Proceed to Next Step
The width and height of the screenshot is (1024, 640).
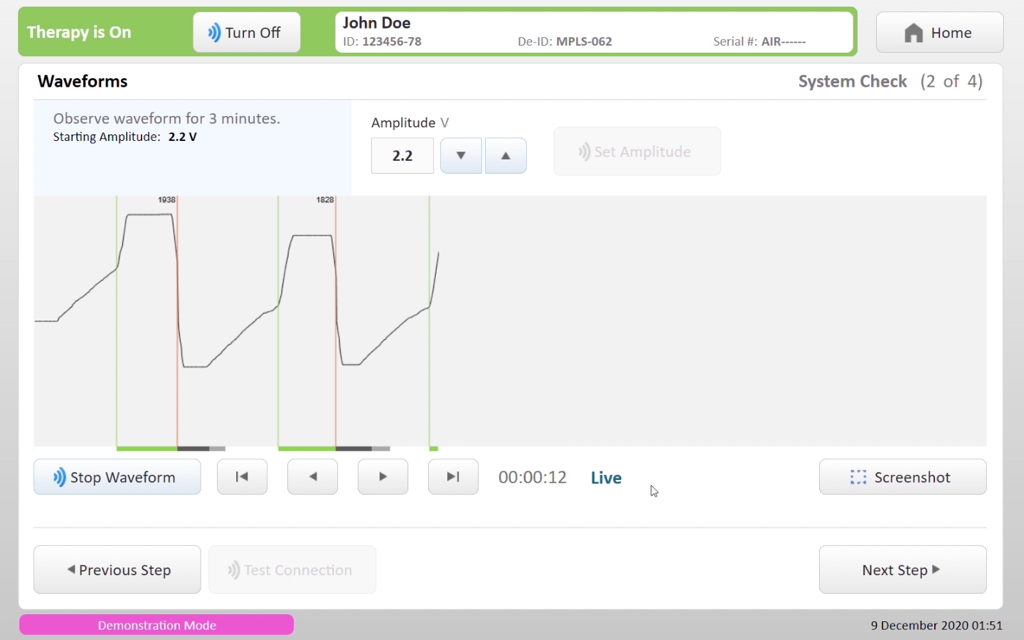point(903,569)
